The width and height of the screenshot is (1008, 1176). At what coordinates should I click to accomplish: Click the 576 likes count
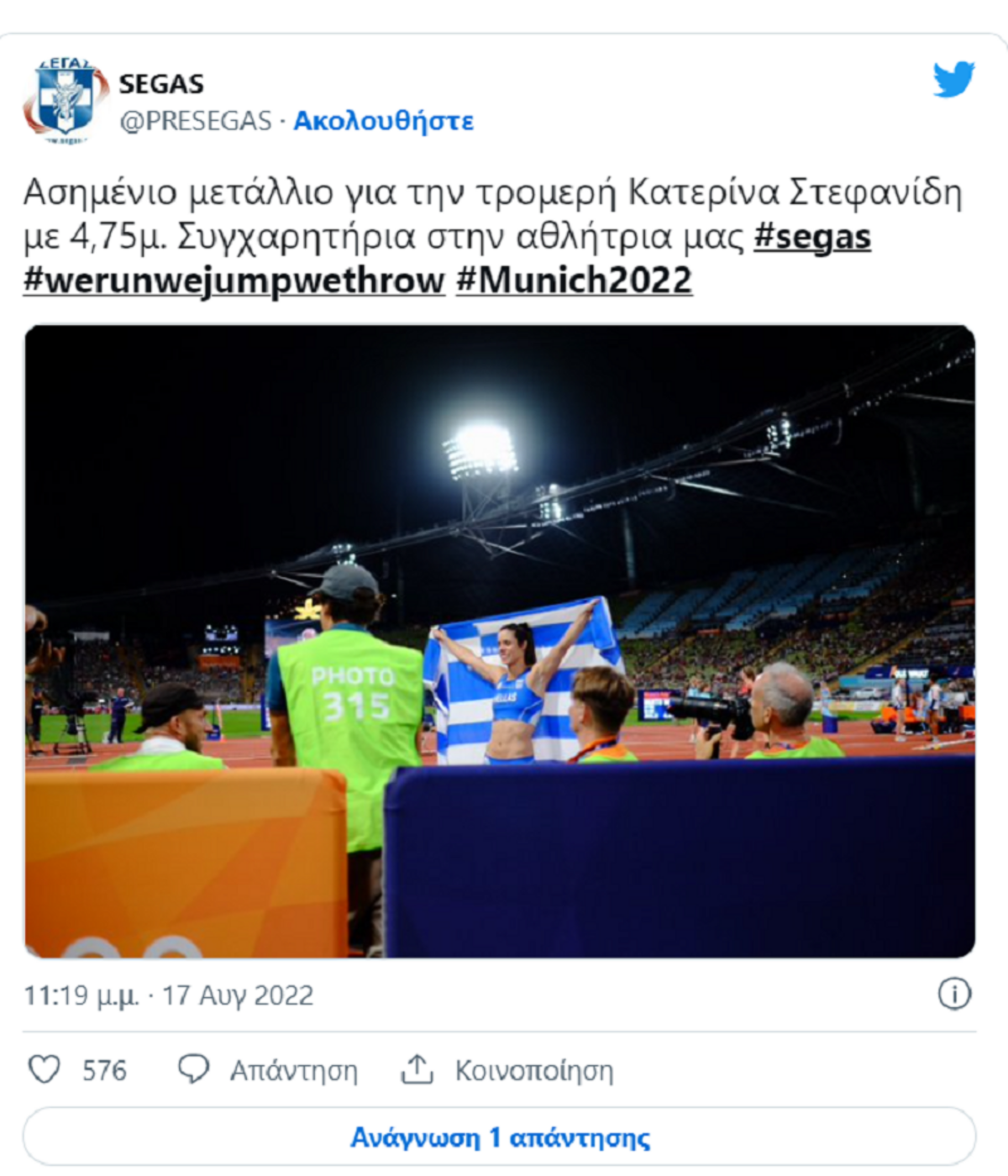pyautogui.click(x=104, y=1070)
